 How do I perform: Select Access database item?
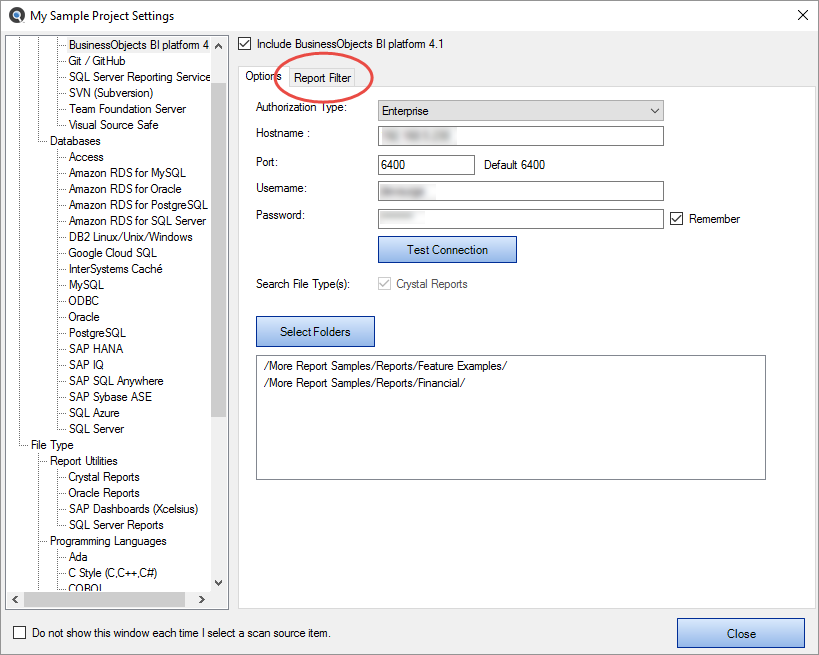pos(86,157)
